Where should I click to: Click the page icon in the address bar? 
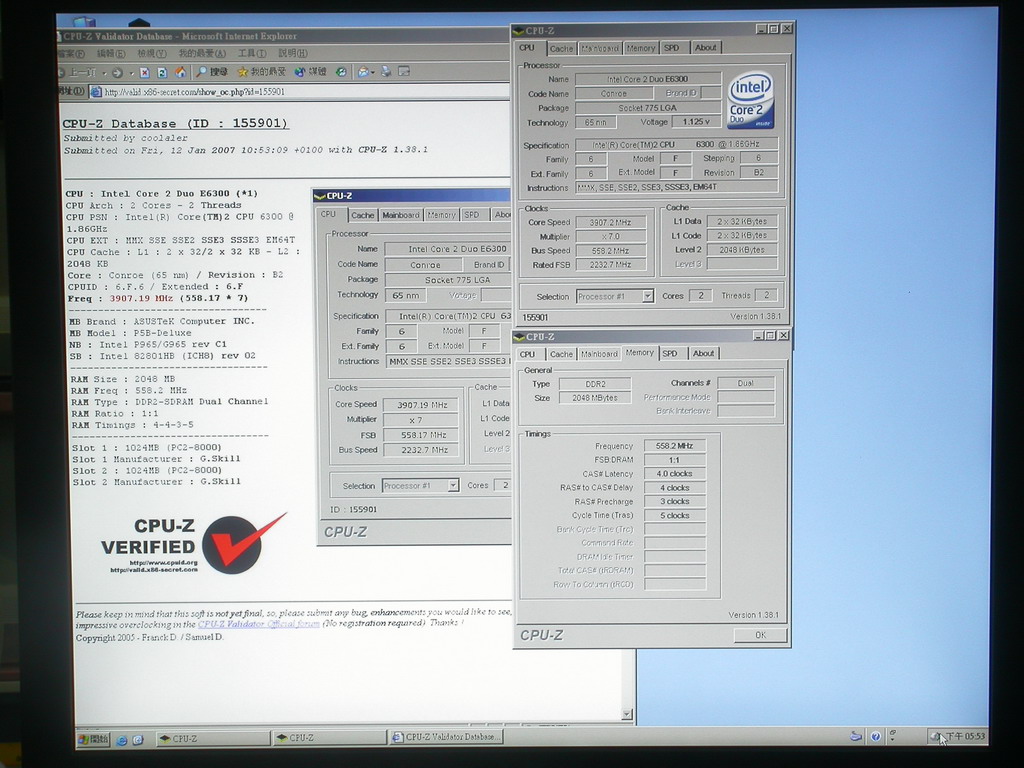96,92
